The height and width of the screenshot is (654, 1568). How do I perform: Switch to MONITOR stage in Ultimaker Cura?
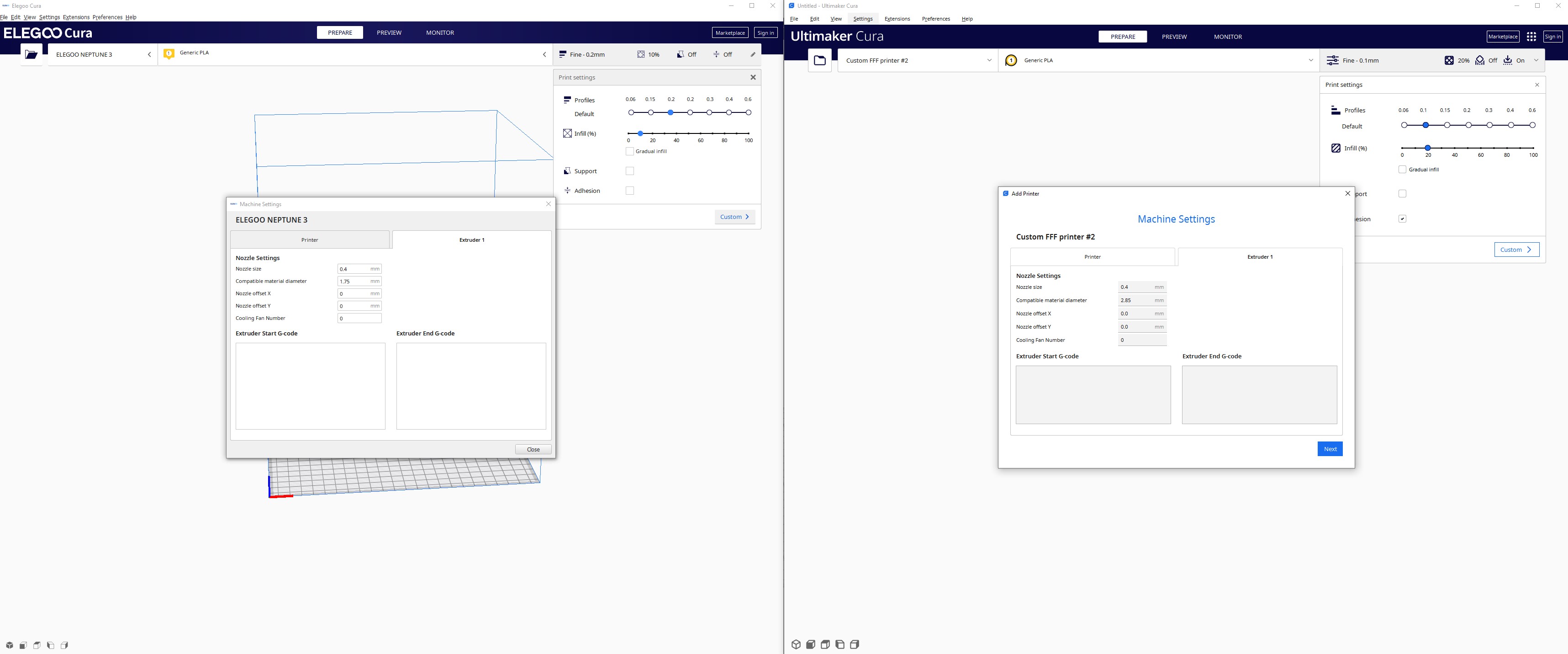[x=1228, y=37]
